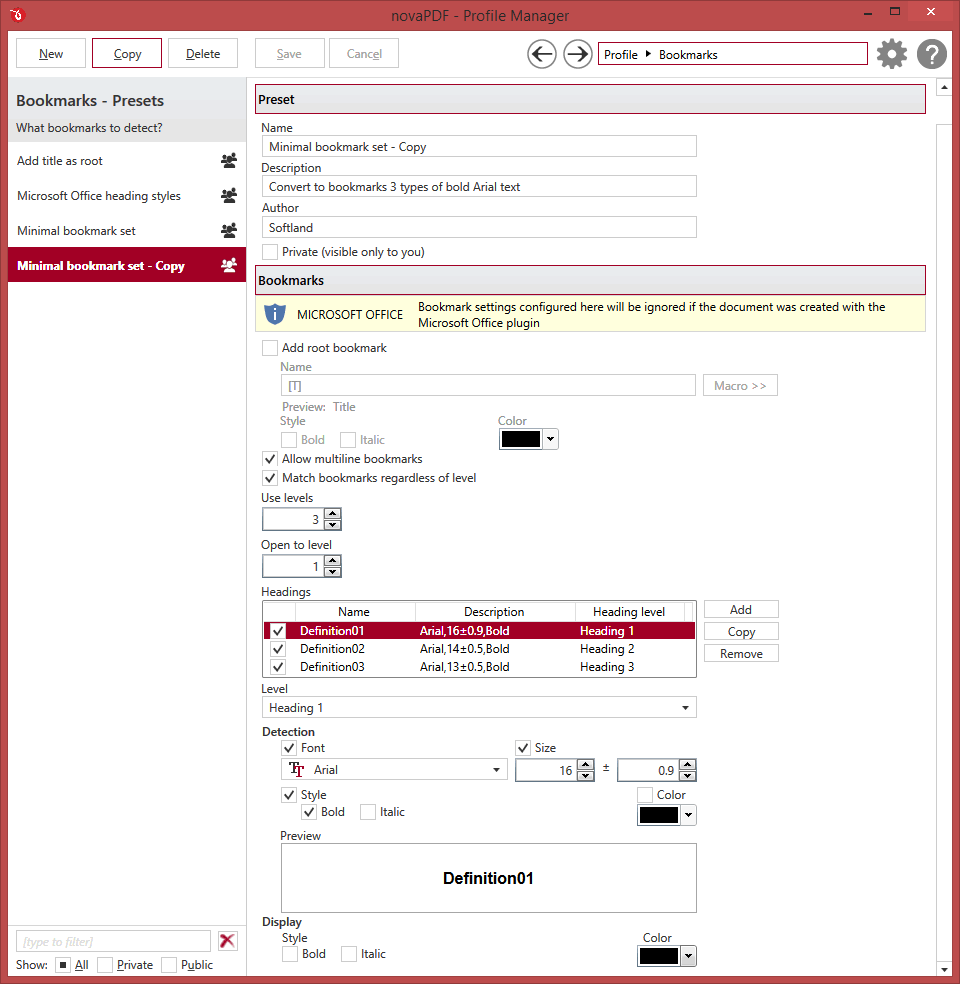Image resolution: width=960 pixels, height=984 pixels.
Task: Click the preset Name input field
Action: [x=479, y=146]
